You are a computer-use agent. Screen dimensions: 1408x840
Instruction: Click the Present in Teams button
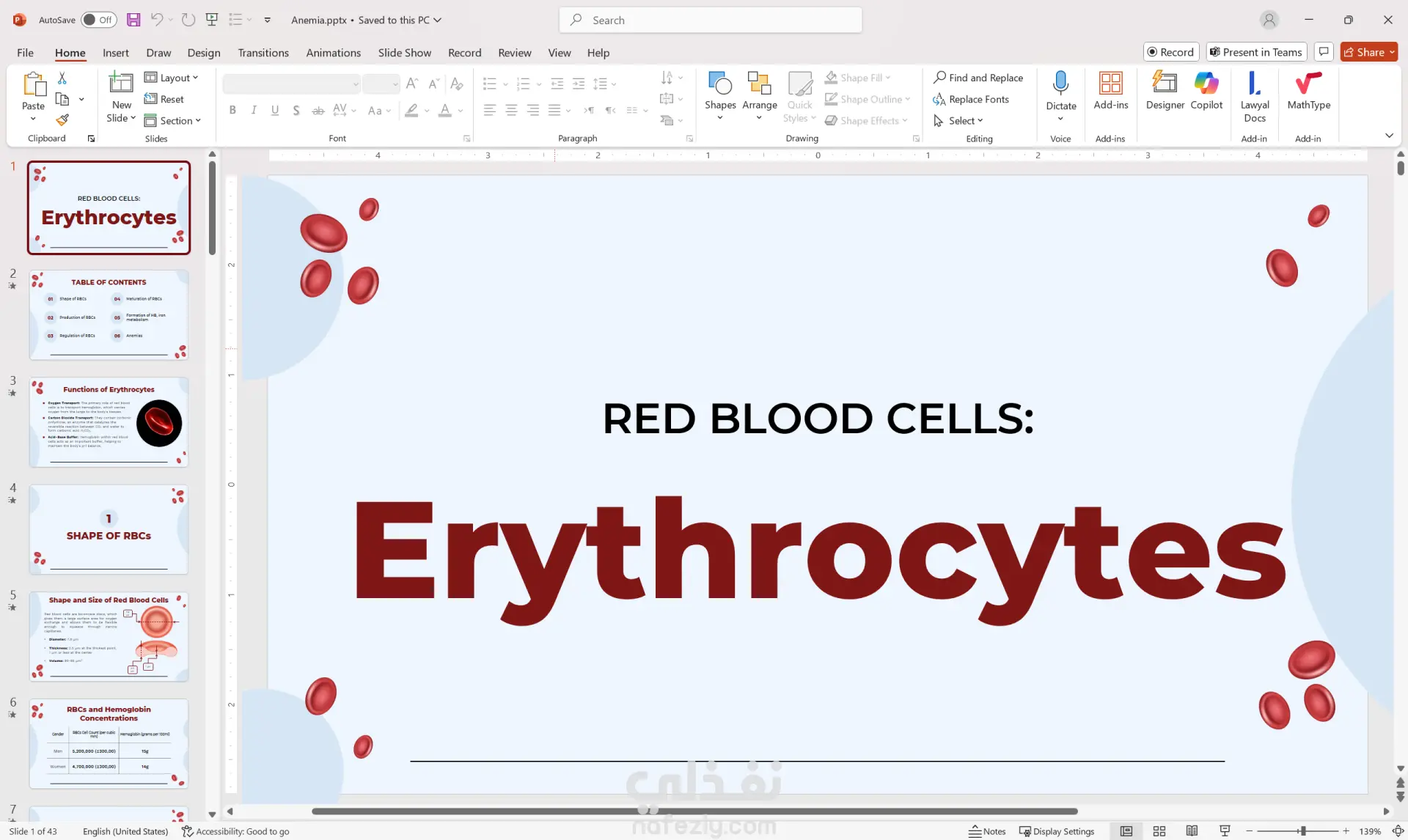[1256, 52]
